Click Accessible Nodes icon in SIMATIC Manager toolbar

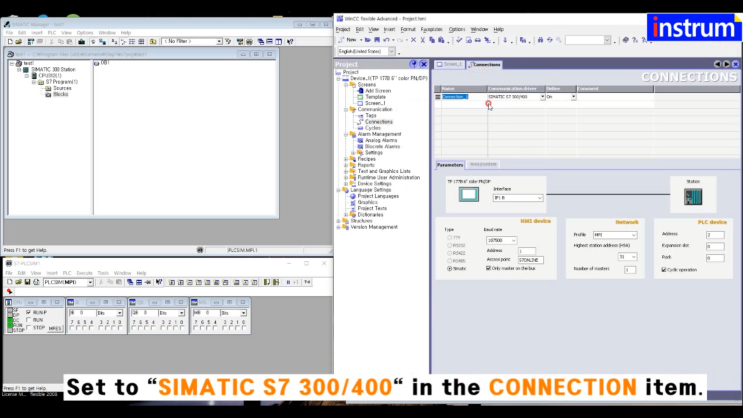pos(31,42)
